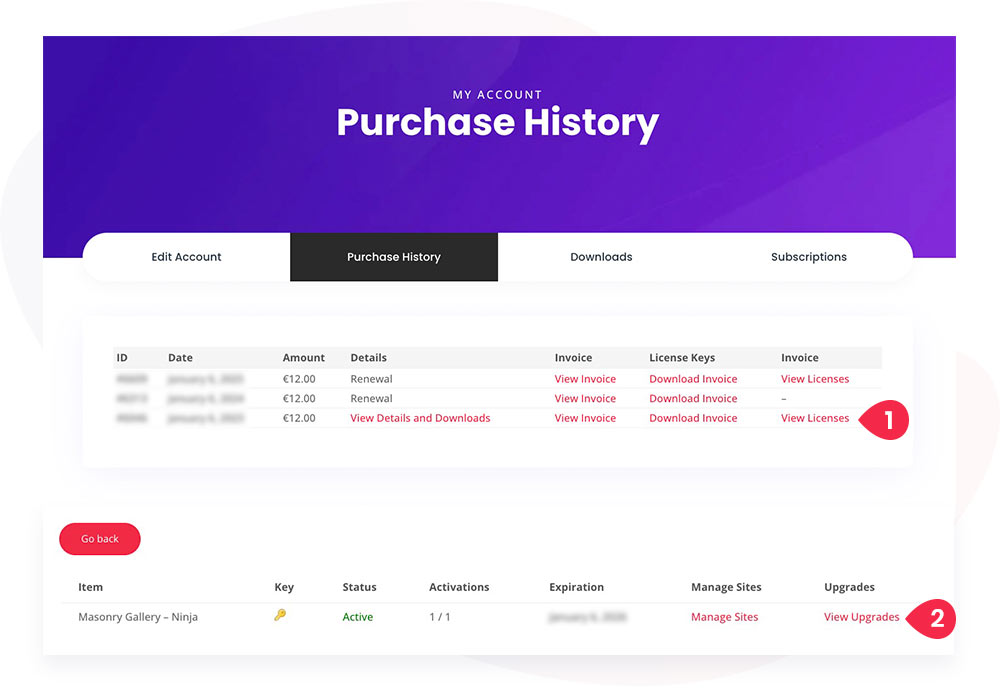Click the Purchase History page heading
Screen dimensions: 1000x693
pos(497,123)
